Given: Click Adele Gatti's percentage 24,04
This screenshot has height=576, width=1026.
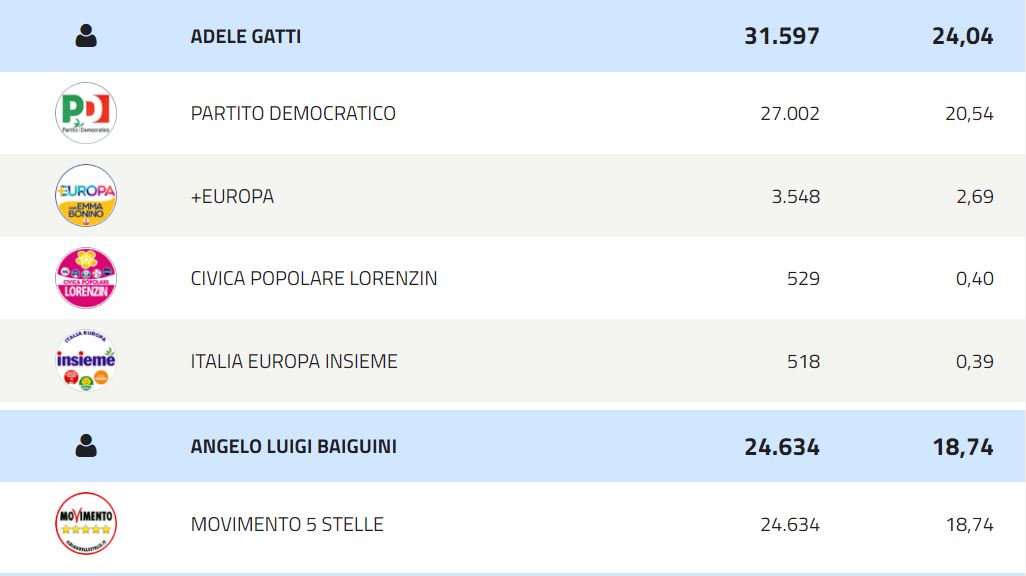Looking at the screenshot, I should pos(963,37).
